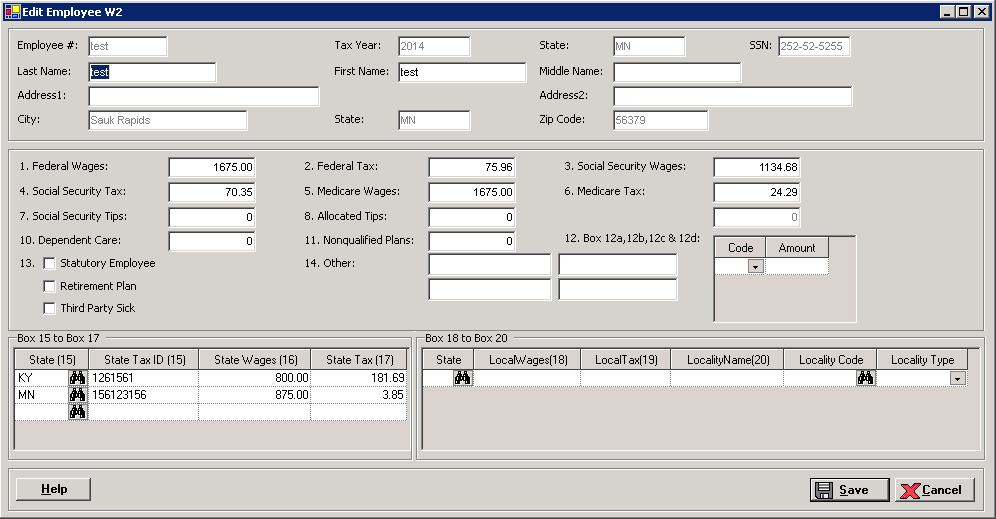Click the Dependent Care field
996x519 pixels.
(x=212, y=241)
